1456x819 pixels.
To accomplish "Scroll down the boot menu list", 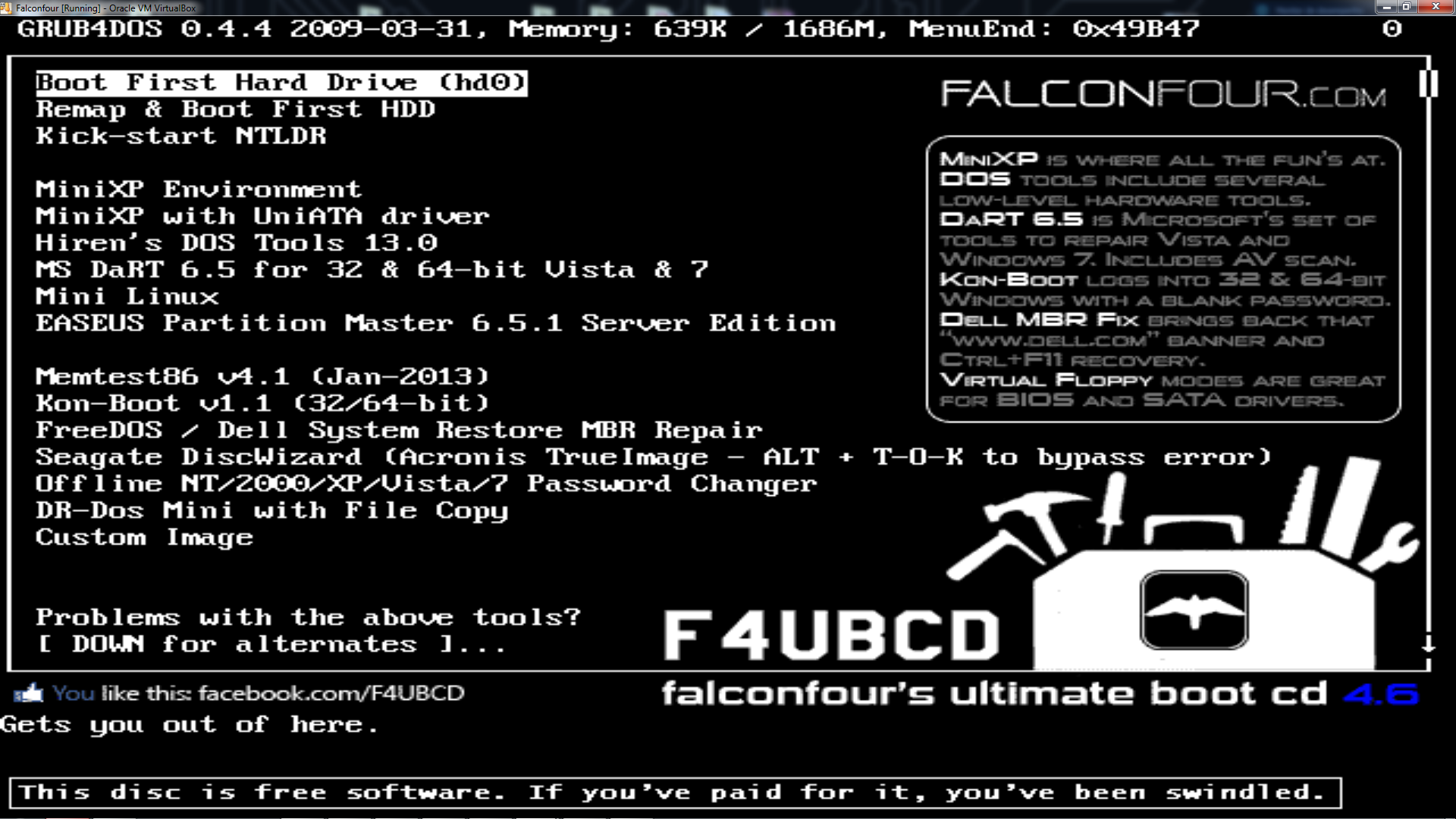I will pyautogui.click(x=1429, y=650).
